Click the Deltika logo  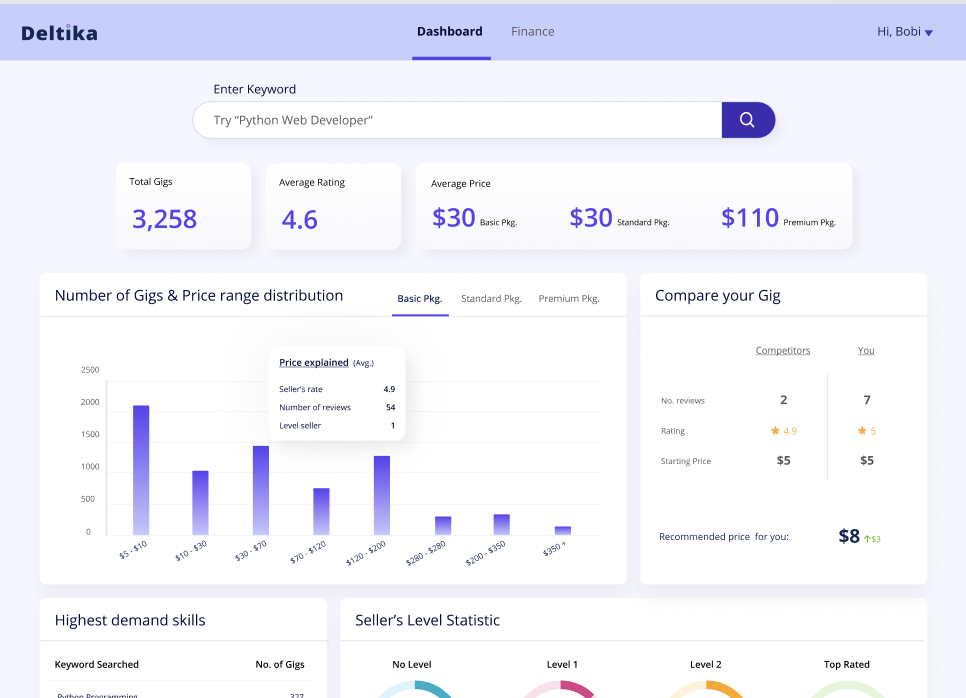tap(60, 33)
